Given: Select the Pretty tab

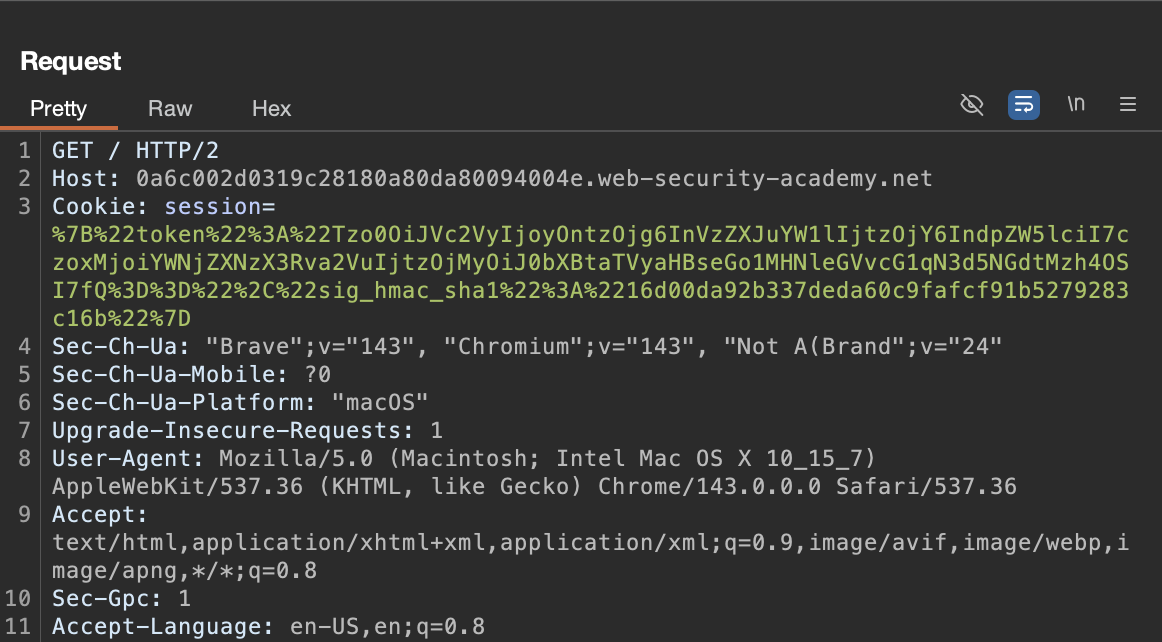Looking at the screenshot, I should coord(58,109).
